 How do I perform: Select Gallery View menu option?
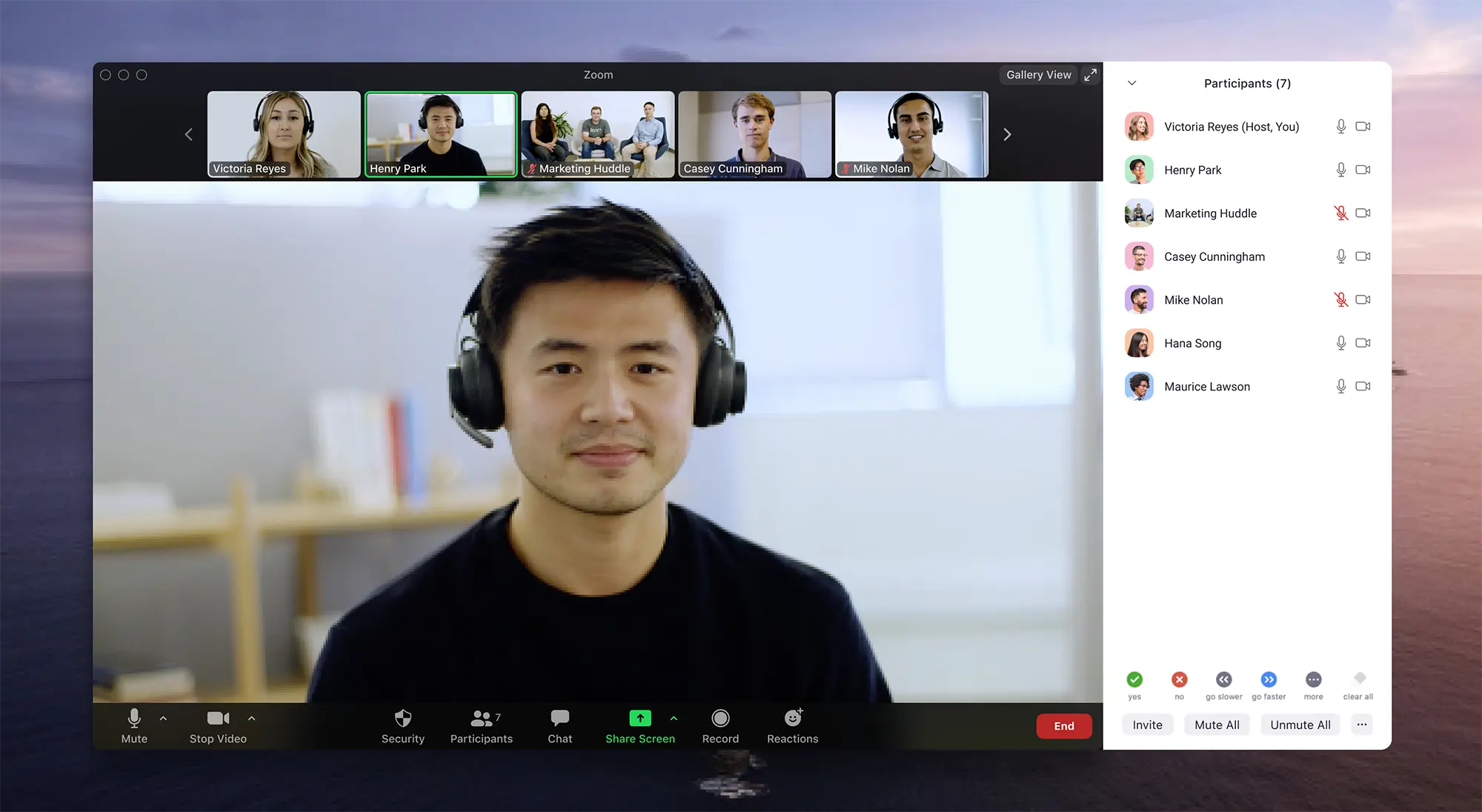point(1039,74)
